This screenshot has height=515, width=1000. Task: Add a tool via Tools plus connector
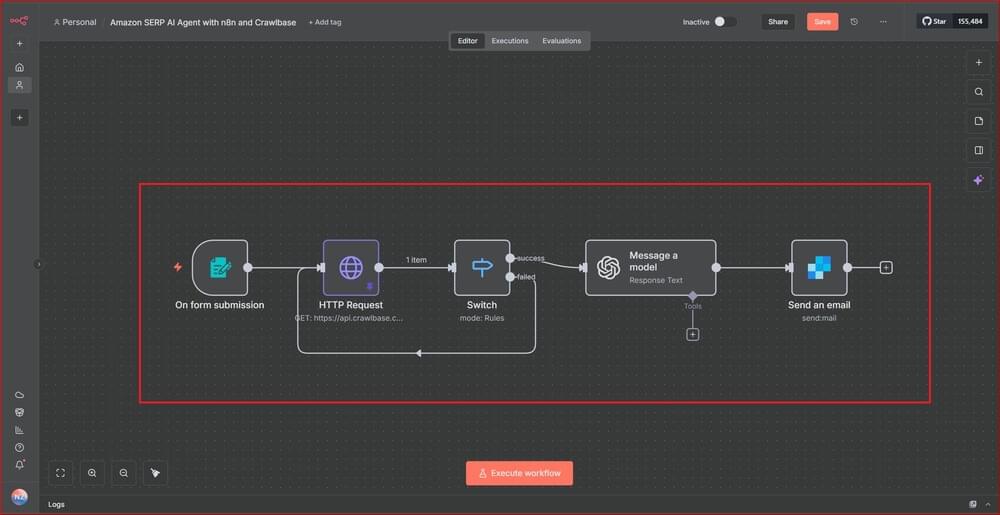point(693,334)
